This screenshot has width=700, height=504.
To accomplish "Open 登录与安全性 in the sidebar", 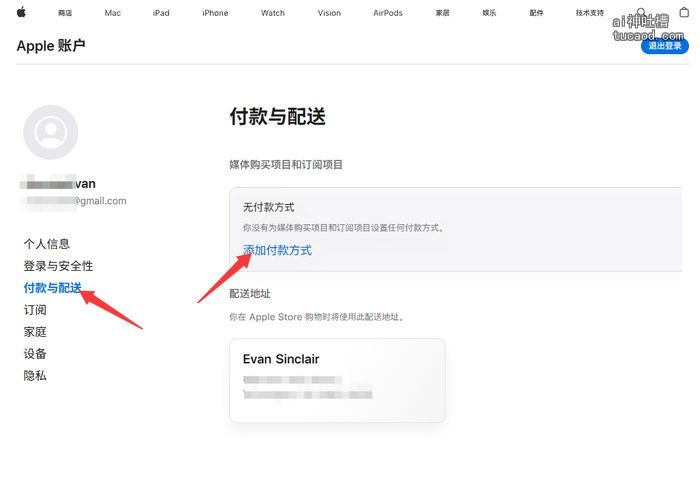I will click(x=58, y=266).
